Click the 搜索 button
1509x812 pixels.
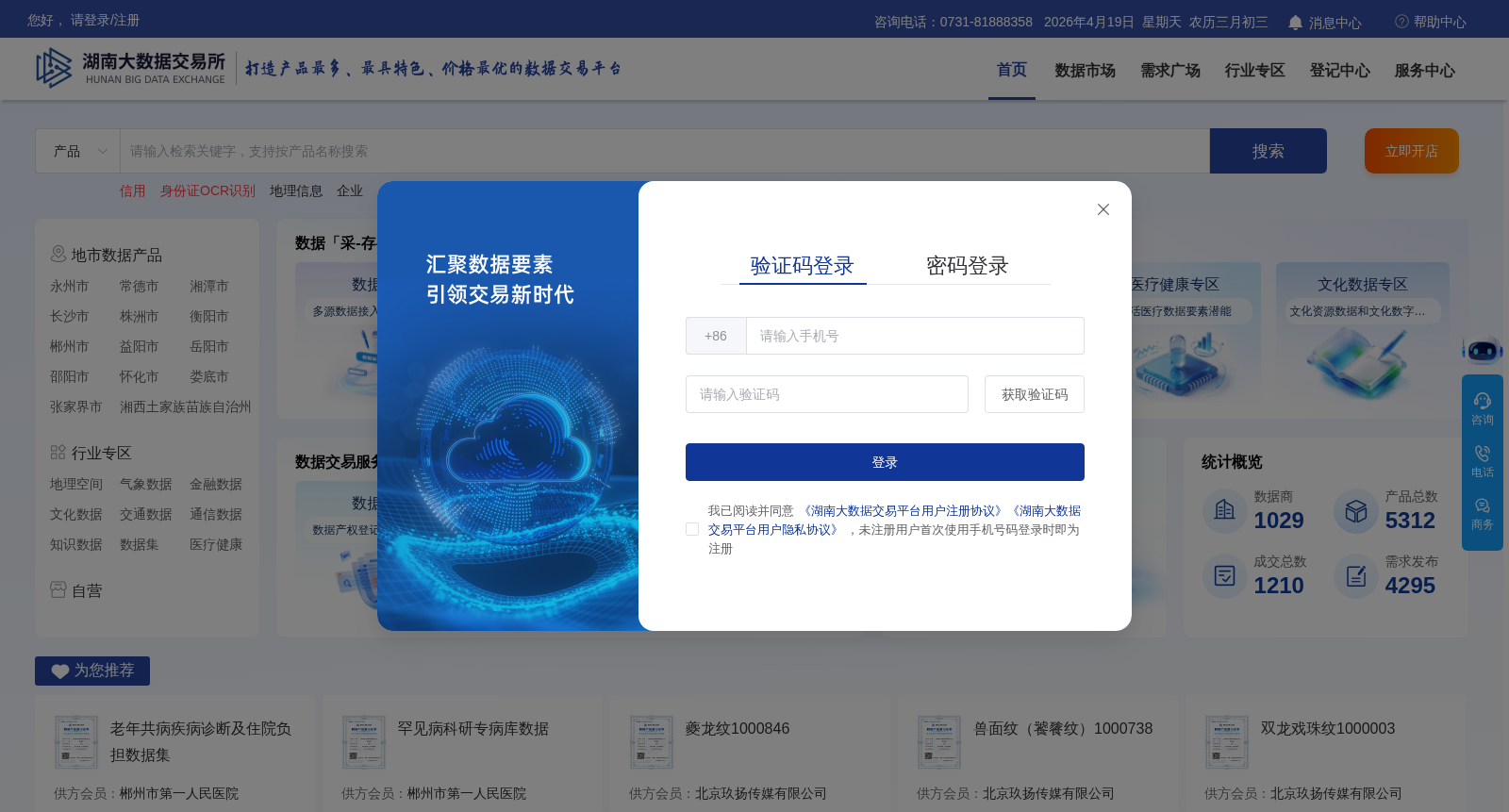point(1269,151)
